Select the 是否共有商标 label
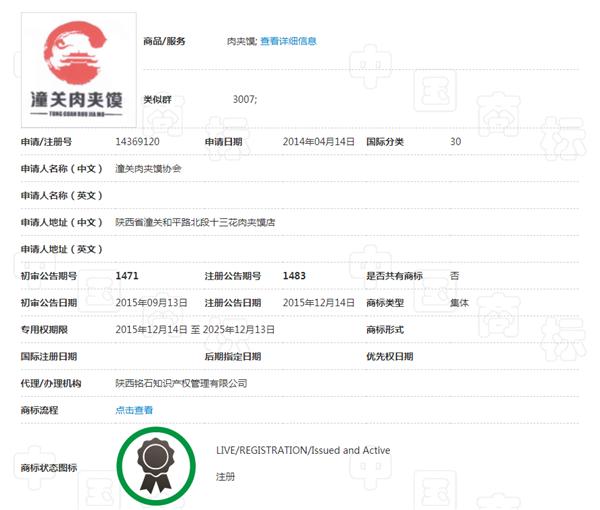The width and height of the screenshot is (600, 510). [x=395, y=276]
